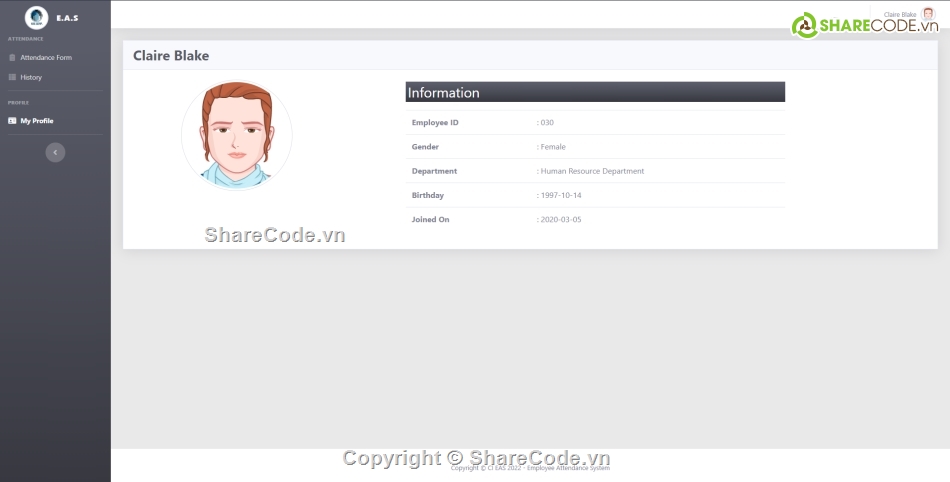
Task: Click the Human Resource Department value
Action: [591, 171]
